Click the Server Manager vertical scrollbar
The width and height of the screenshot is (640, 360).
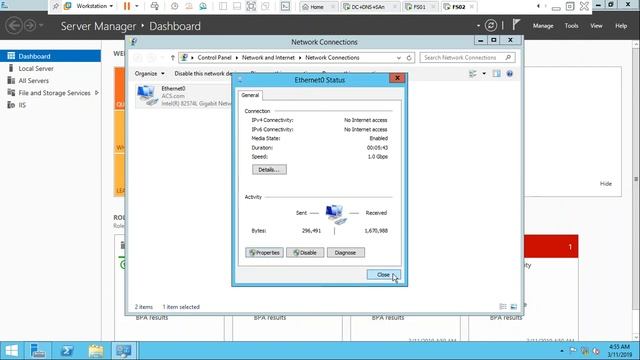point(636,180)
